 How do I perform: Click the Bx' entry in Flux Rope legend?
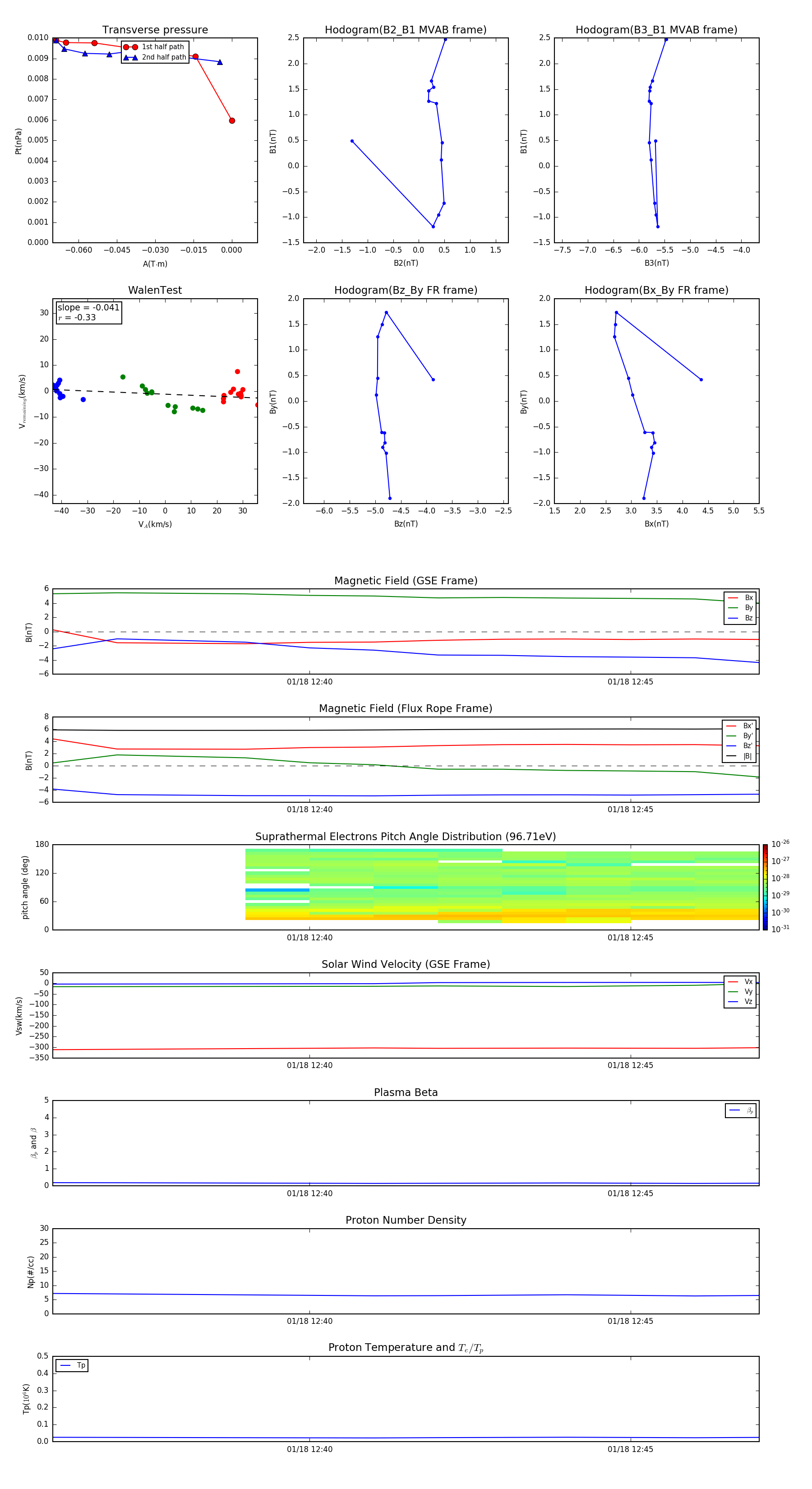pos(739,726)
